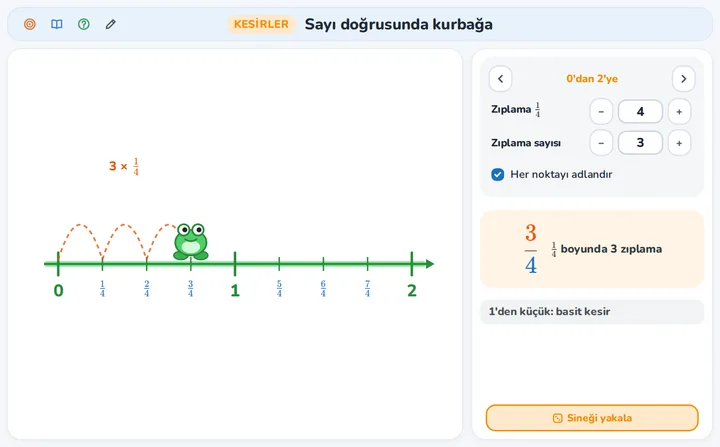Click the KESİRLER category badge
720x447 pixels.
click(261, 24)
